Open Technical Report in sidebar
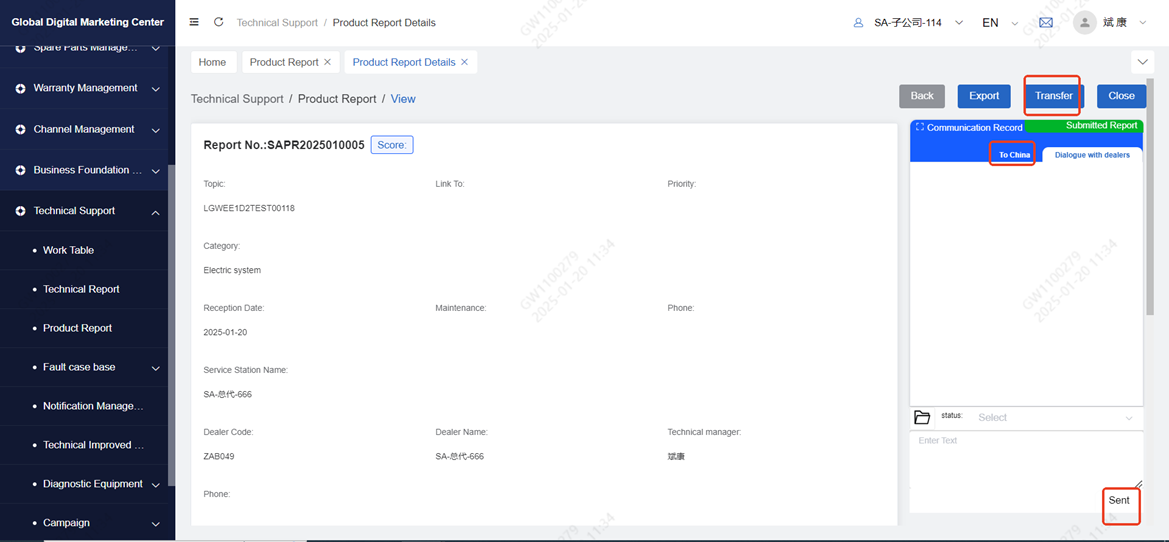Viewport: 1169px width, 542px height. pyautogui.click(x=81, y=289)
